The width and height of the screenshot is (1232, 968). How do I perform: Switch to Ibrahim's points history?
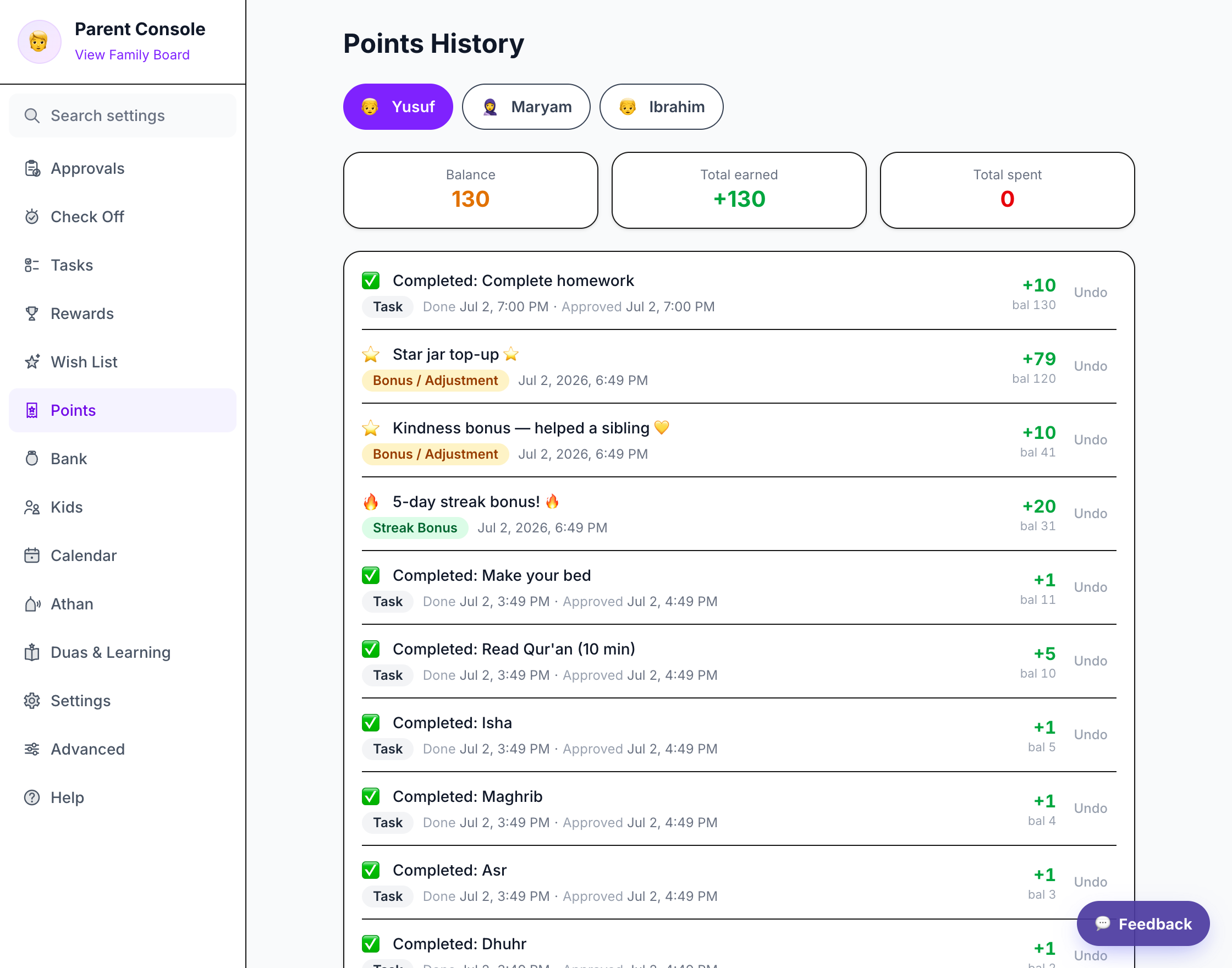pyautogui.click(x=661, y=107)
